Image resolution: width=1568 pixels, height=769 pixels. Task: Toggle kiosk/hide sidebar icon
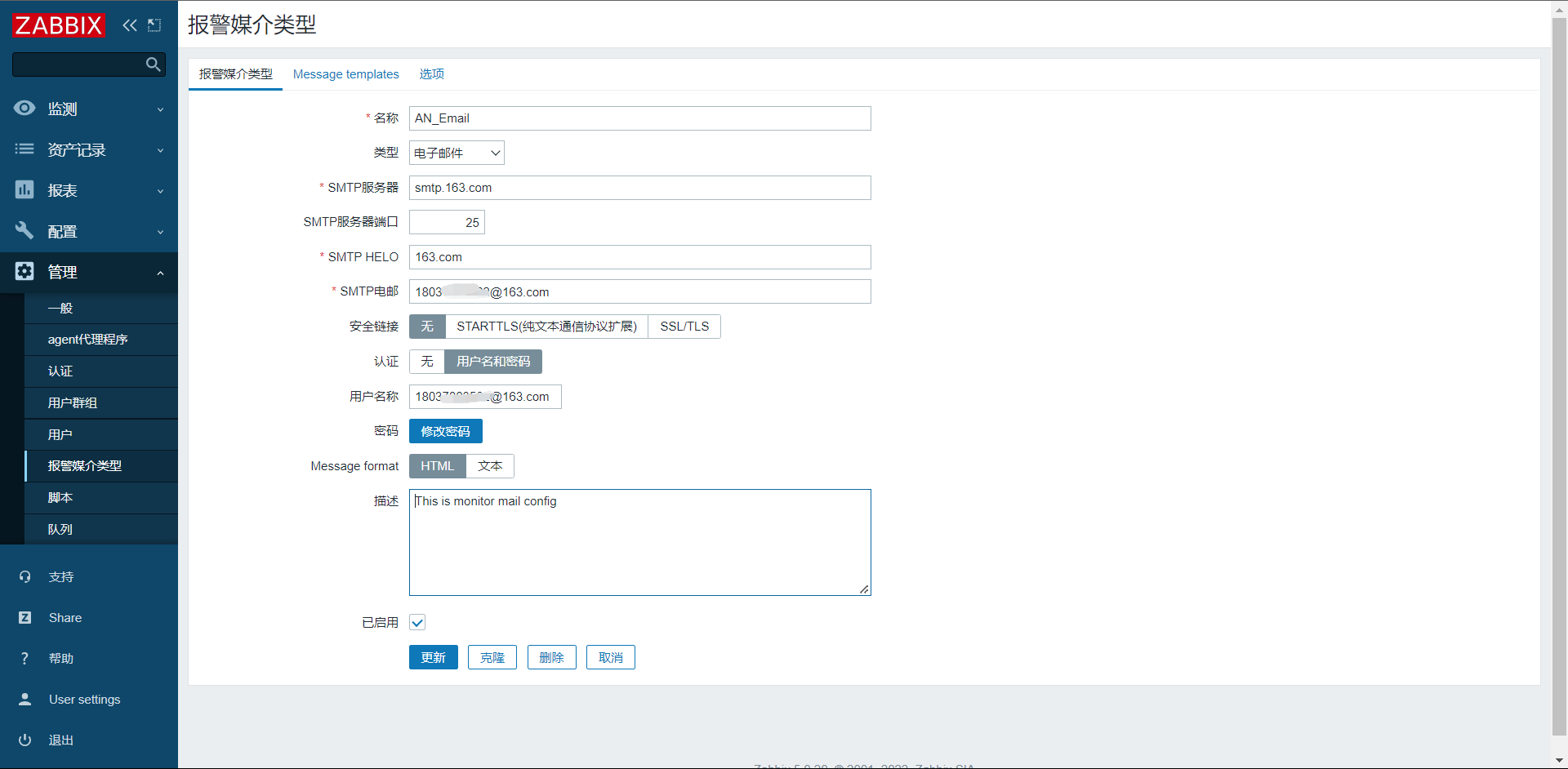coord(154,25)
